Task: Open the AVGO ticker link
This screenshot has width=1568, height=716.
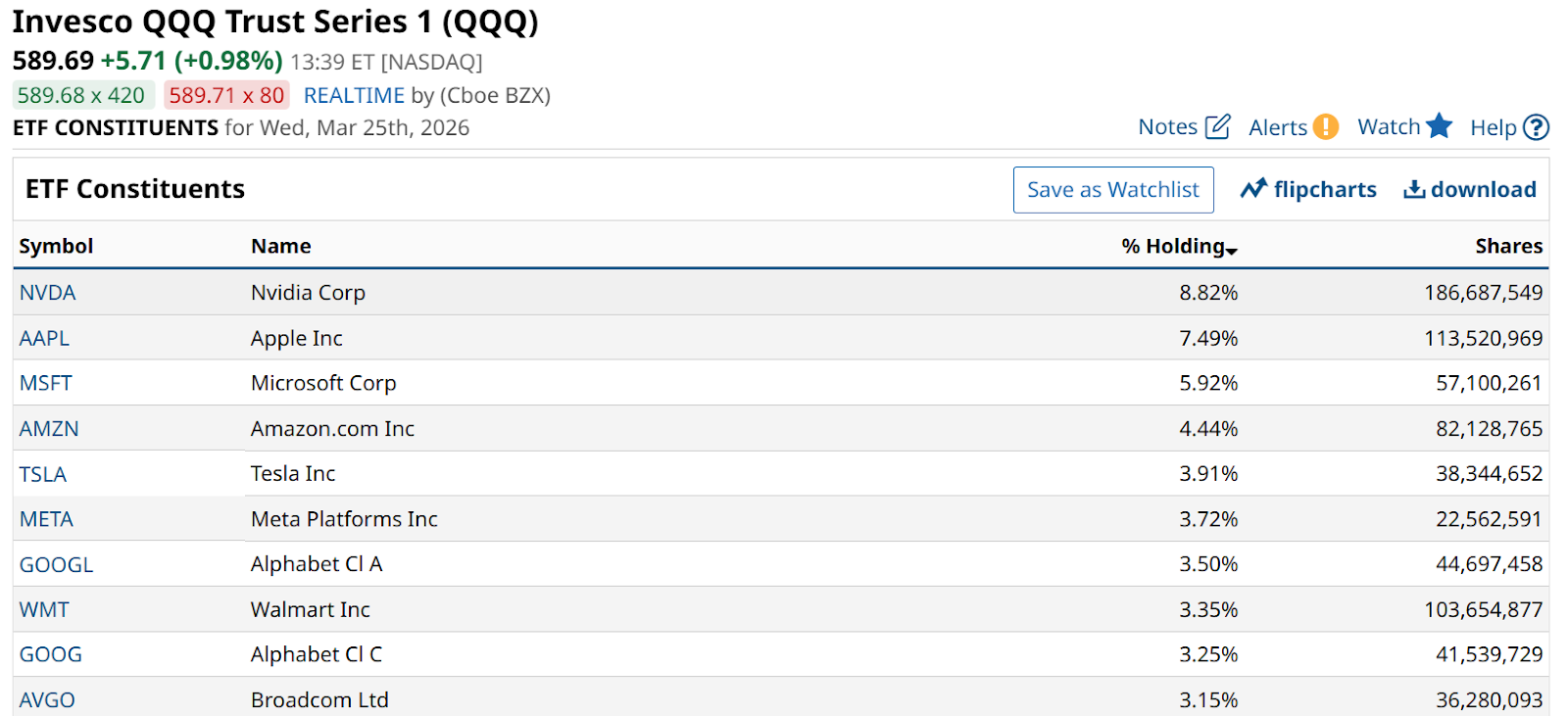Action: click(x=47, y=699)
